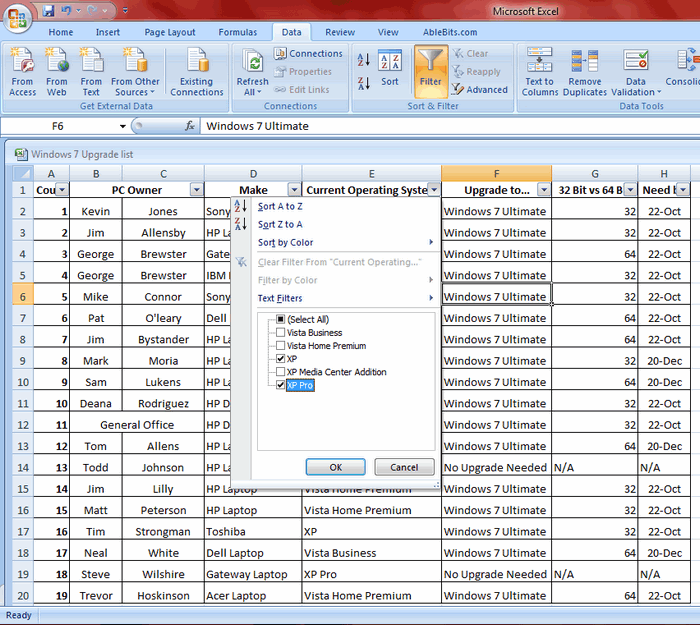Check Vista Home Premium filter option
The width and height of the screenshot is (700, 625).
pyautogui.click(x=280, y=346)
